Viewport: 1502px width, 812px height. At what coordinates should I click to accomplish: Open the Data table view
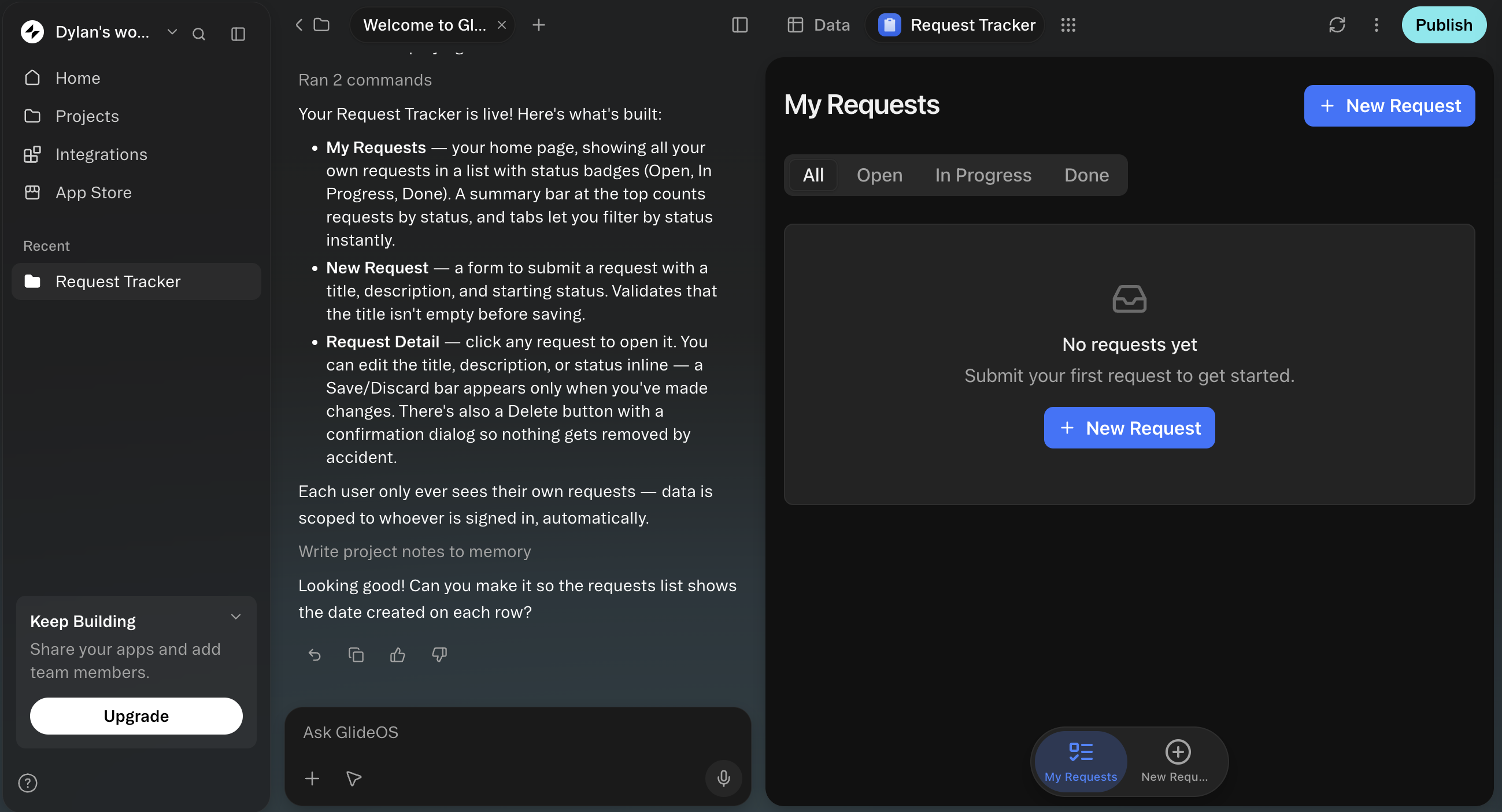(x=819, y=25)
